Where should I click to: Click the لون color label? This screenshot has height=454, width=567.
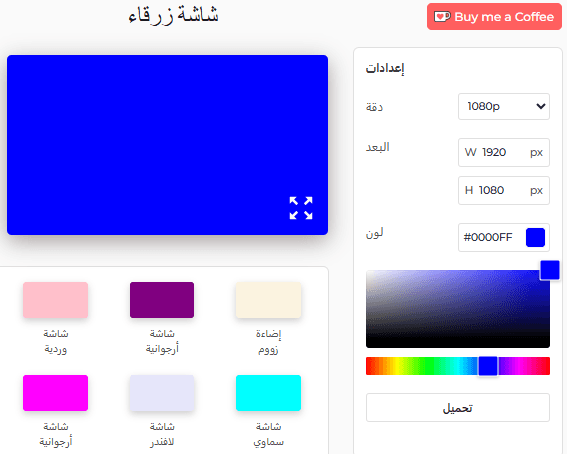(374, 233)
